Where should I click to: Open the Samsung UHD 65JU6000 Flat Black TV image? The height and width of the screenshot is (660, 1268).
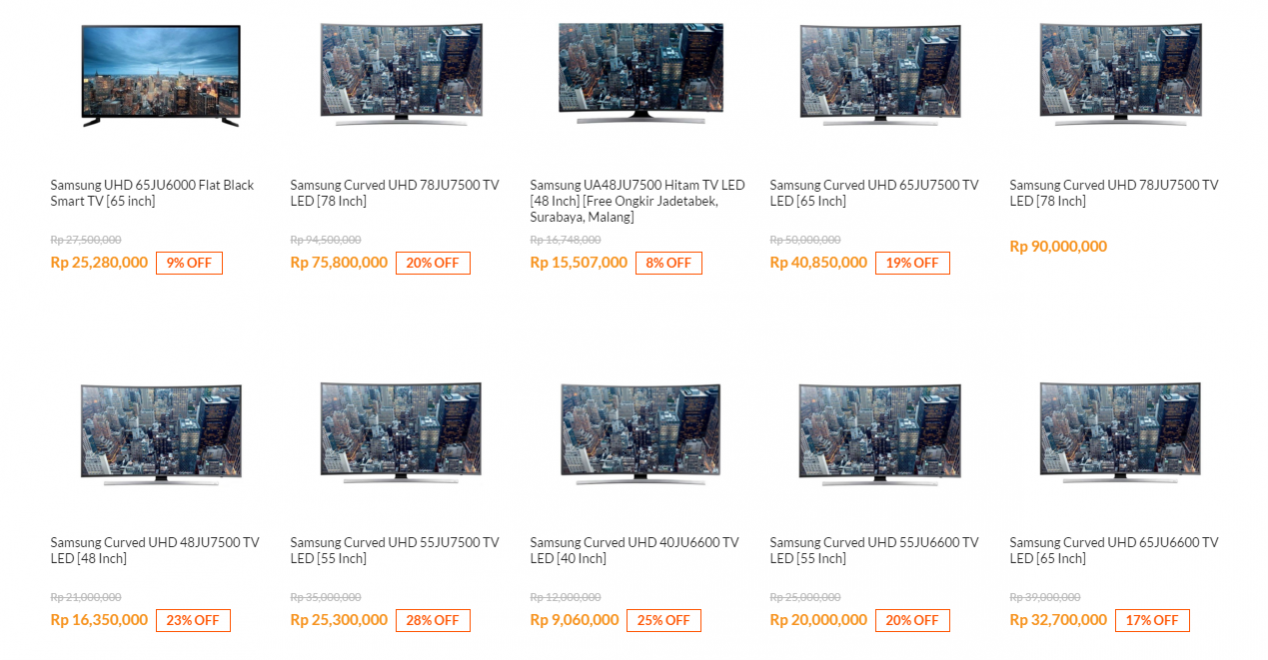pos(161,76)
